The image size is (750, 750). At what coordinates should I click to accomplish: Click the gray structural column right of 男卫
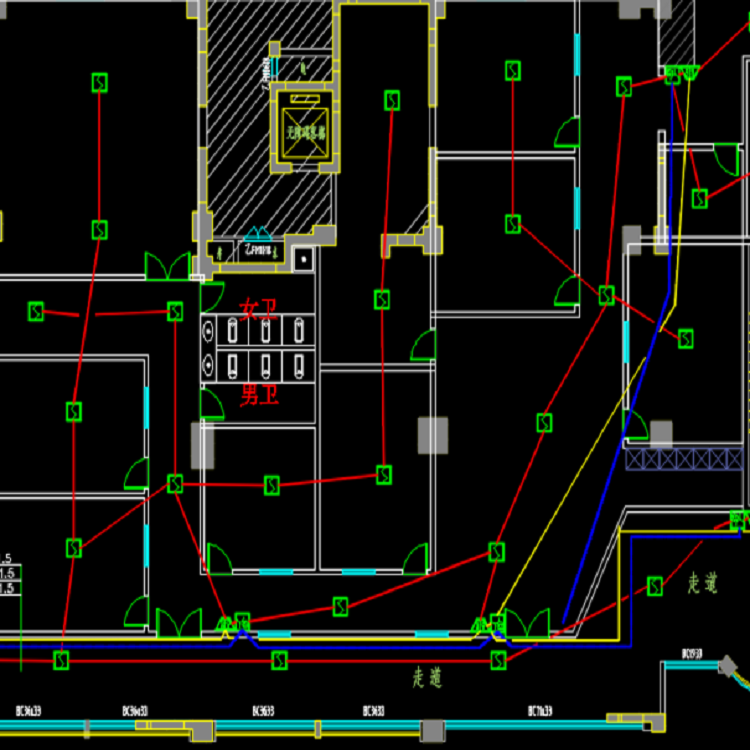coord(432,434)
